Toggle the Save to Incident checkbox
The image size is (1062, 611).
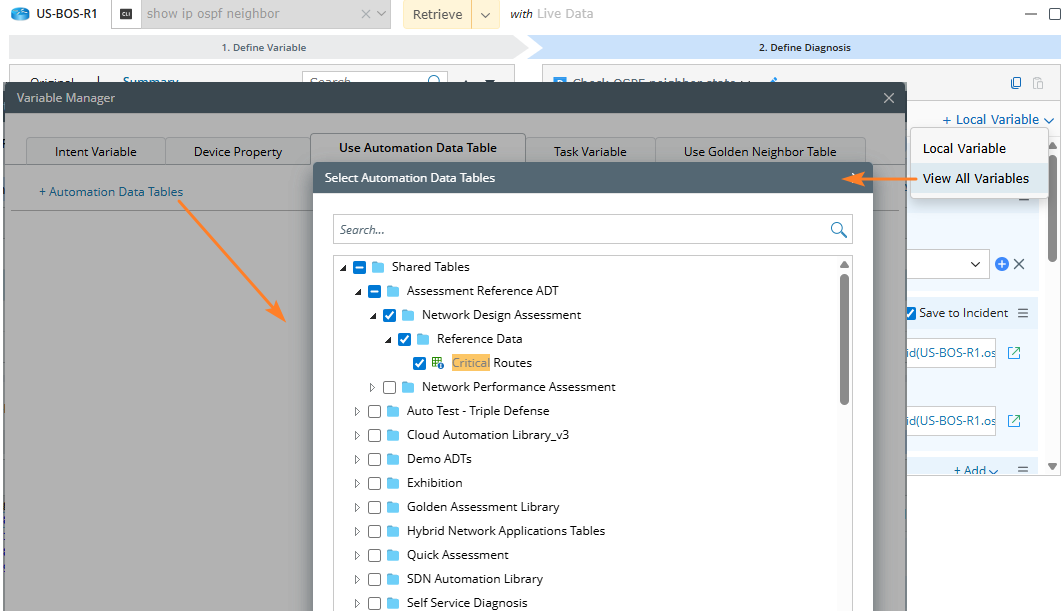(910, 313)
